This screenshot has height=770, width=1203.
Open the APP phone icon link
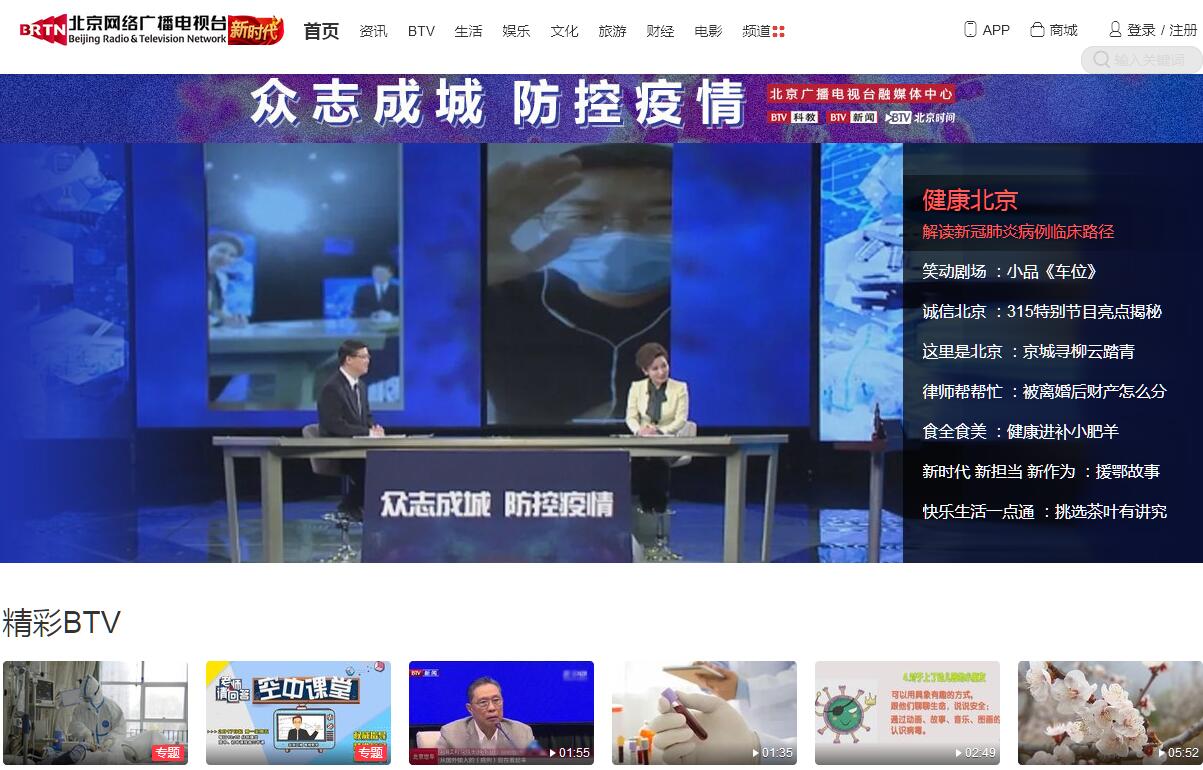coord(970,30)
